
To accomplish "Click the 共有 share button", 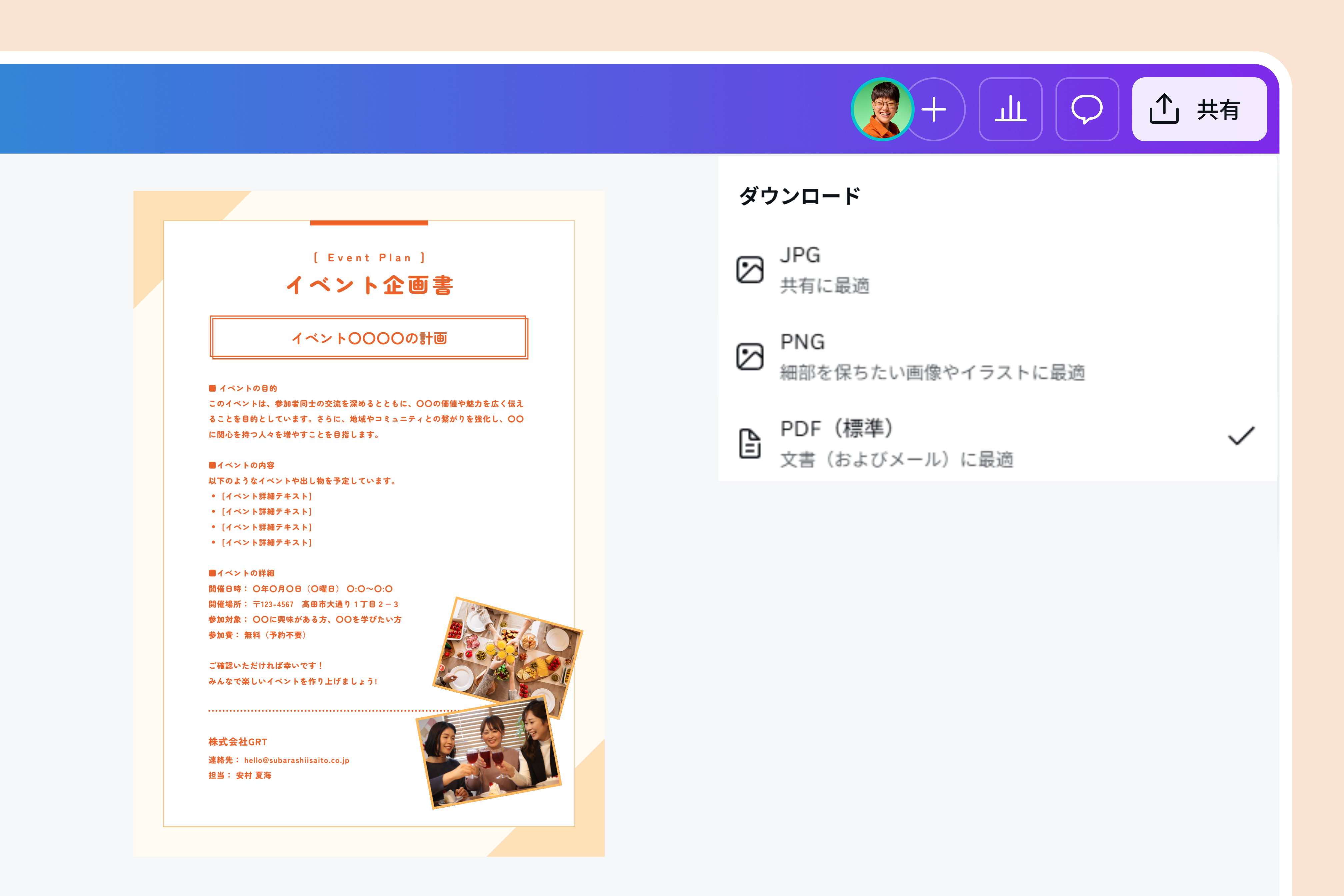I will click(1199, 109).
